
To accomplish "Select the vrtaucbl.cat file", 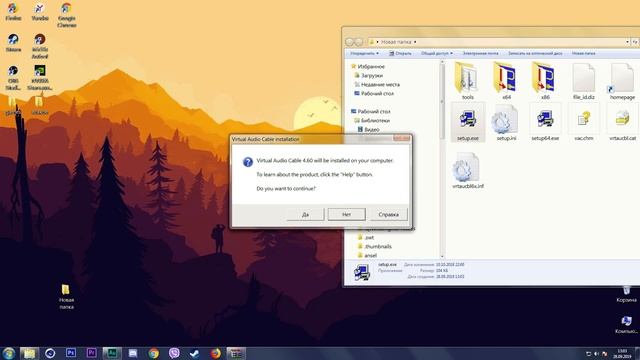I will click(622, 122).
